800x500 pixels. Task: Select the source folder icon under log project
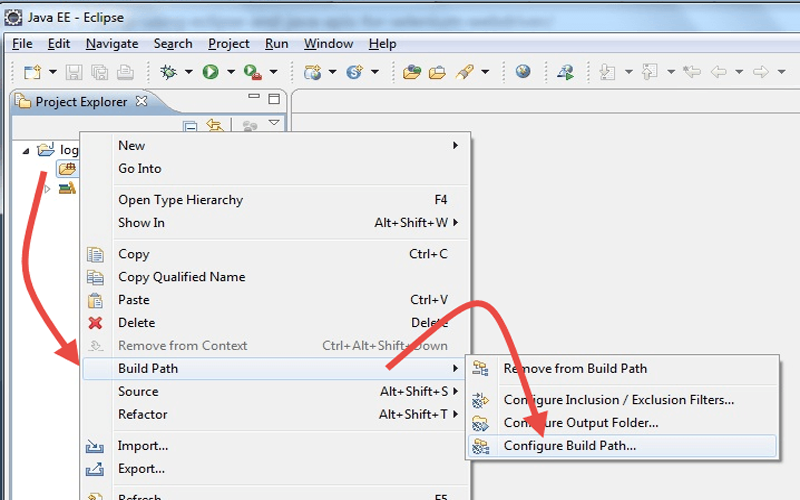(67, 168)
